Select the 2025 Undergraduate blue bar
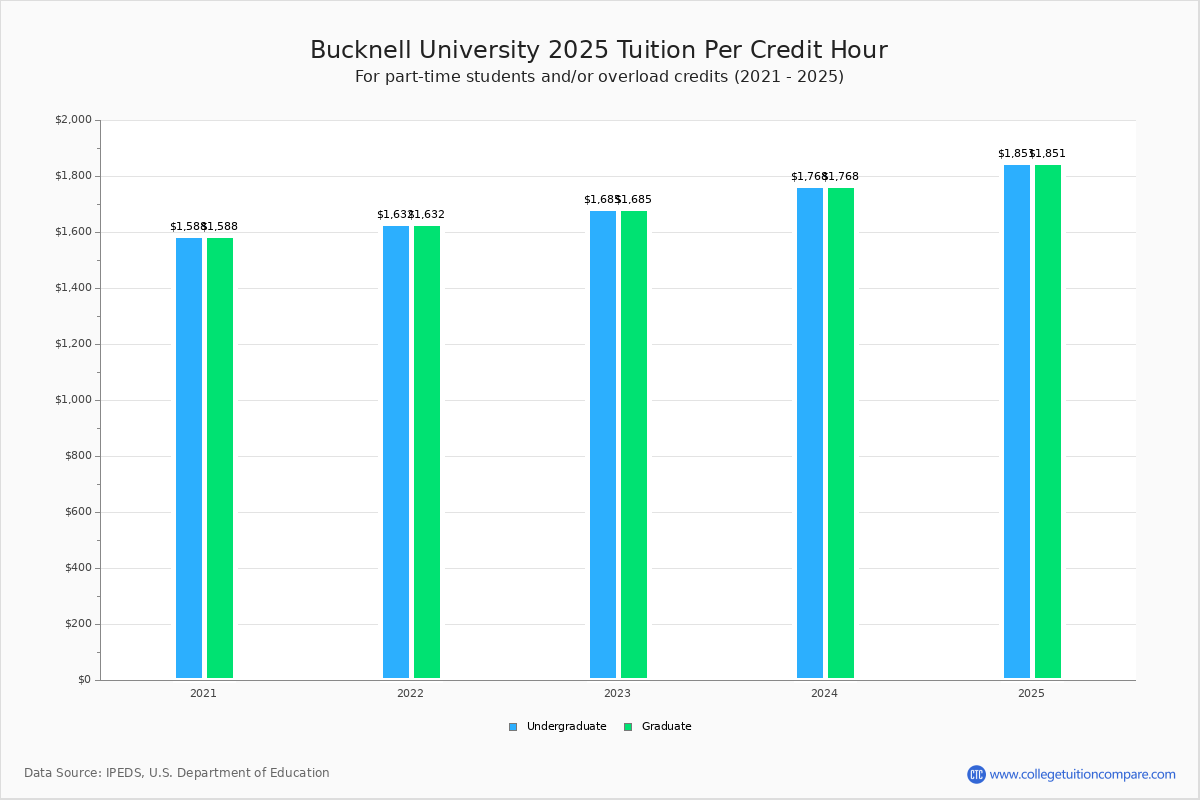This screenshot has width=1200, height=800. click(1017, 422)
